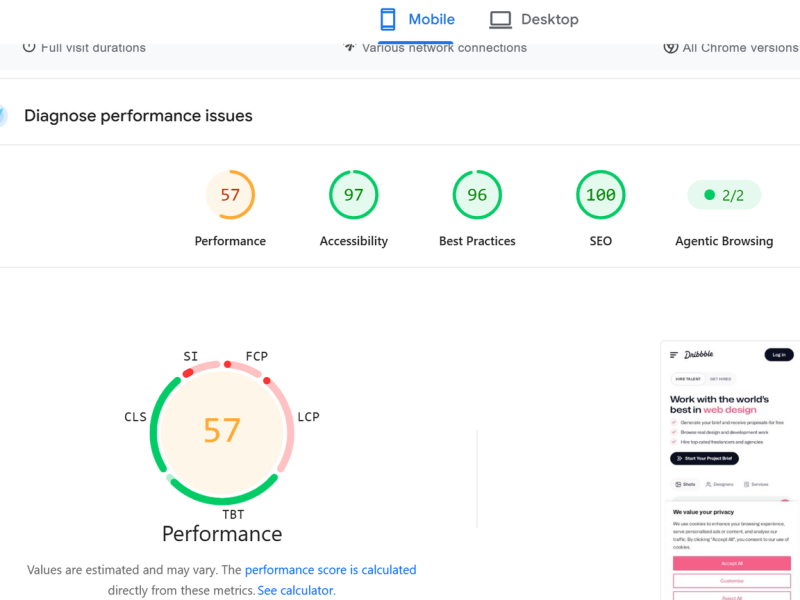Click the desktop laptop icon
Screen dimensions: 800x600
501,20
